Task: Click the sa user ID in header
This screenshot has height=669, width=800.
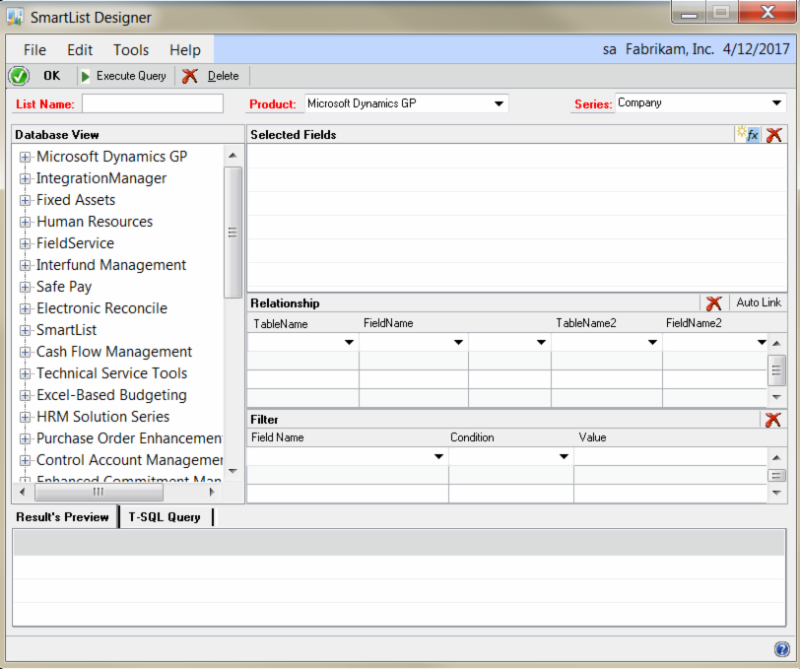Action: tap(609, 49)
